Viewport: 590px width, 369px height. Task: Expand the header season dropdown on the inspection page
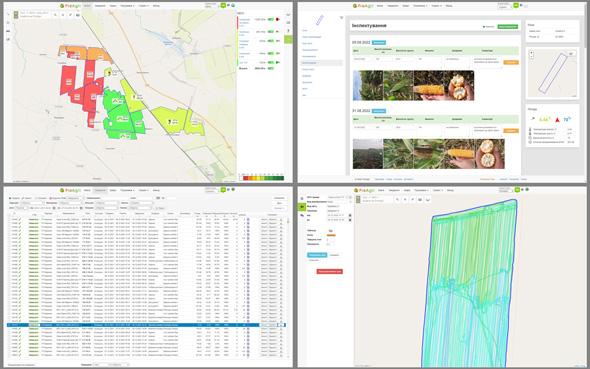pyautogui.click(x=503, y=7)
